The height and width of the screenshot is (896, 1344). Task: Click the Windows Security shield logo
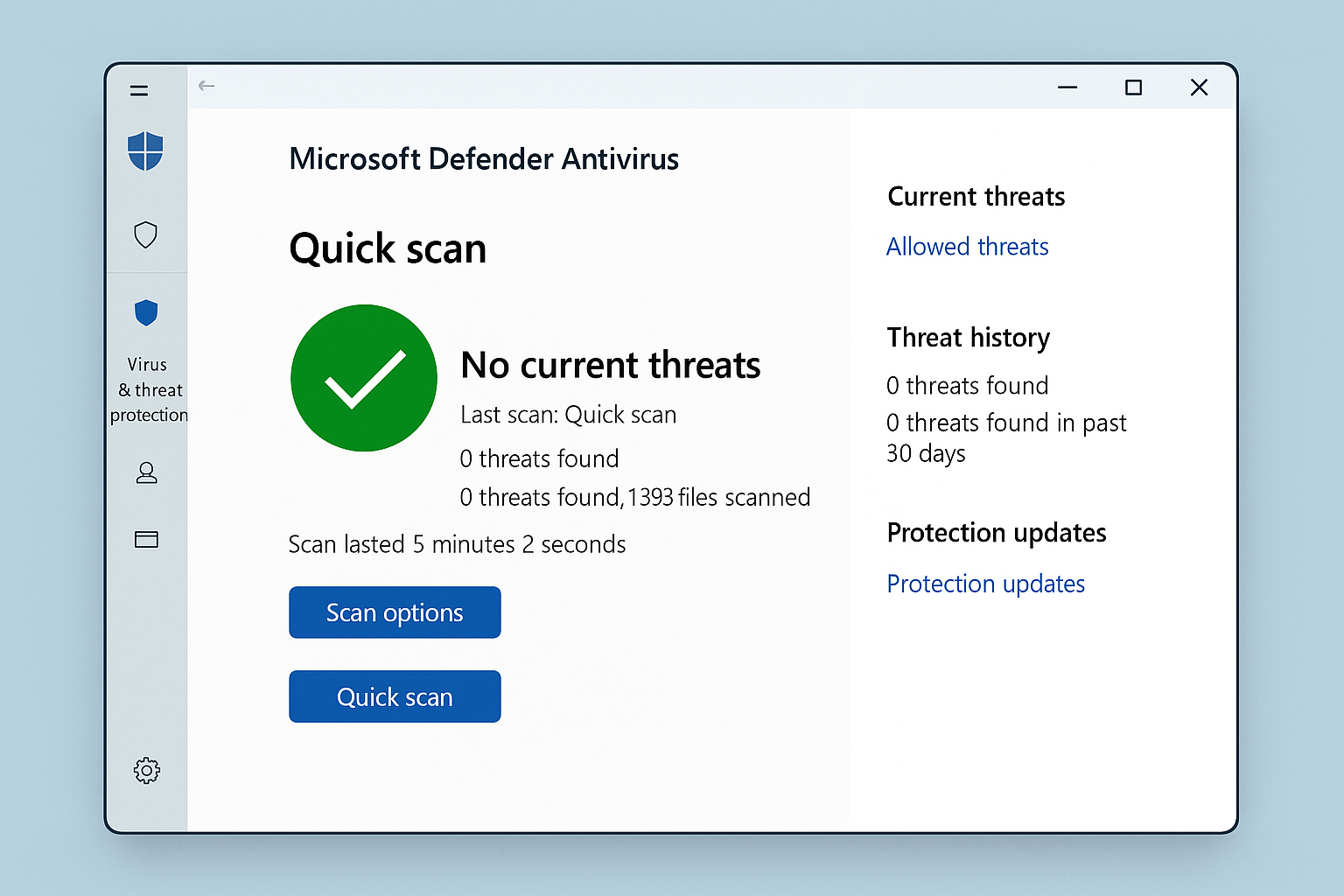145,150
